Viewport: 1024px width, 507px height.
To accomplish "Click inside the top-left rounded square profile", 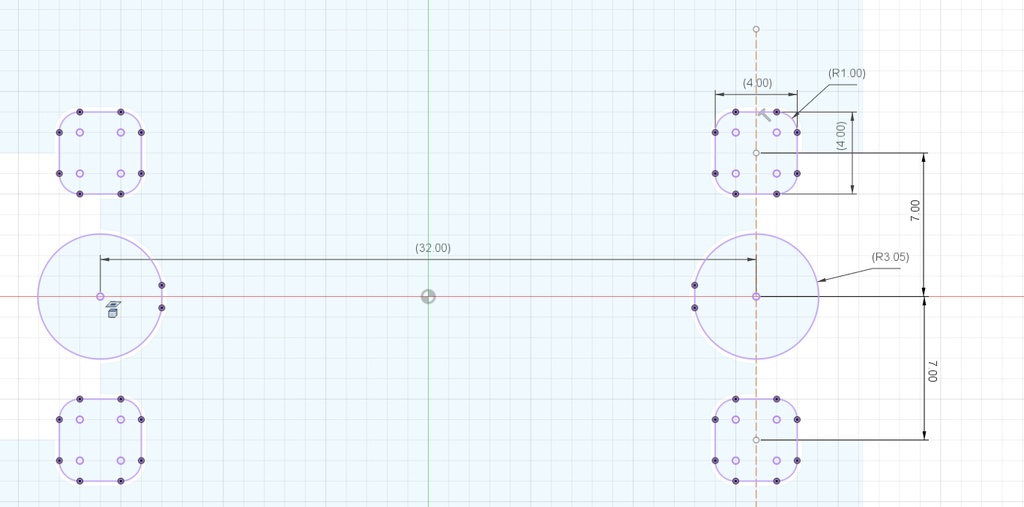I will click(100, 153).
